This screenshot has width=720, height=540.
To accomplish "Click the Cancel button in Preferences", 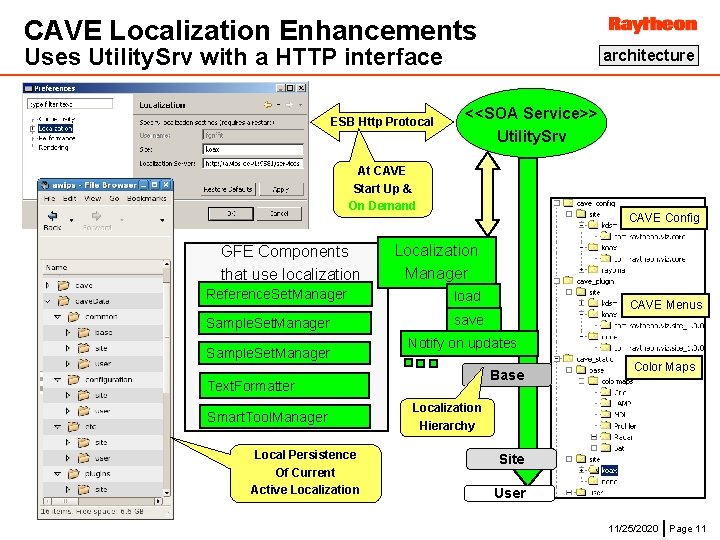I will [x=279, y=214].
